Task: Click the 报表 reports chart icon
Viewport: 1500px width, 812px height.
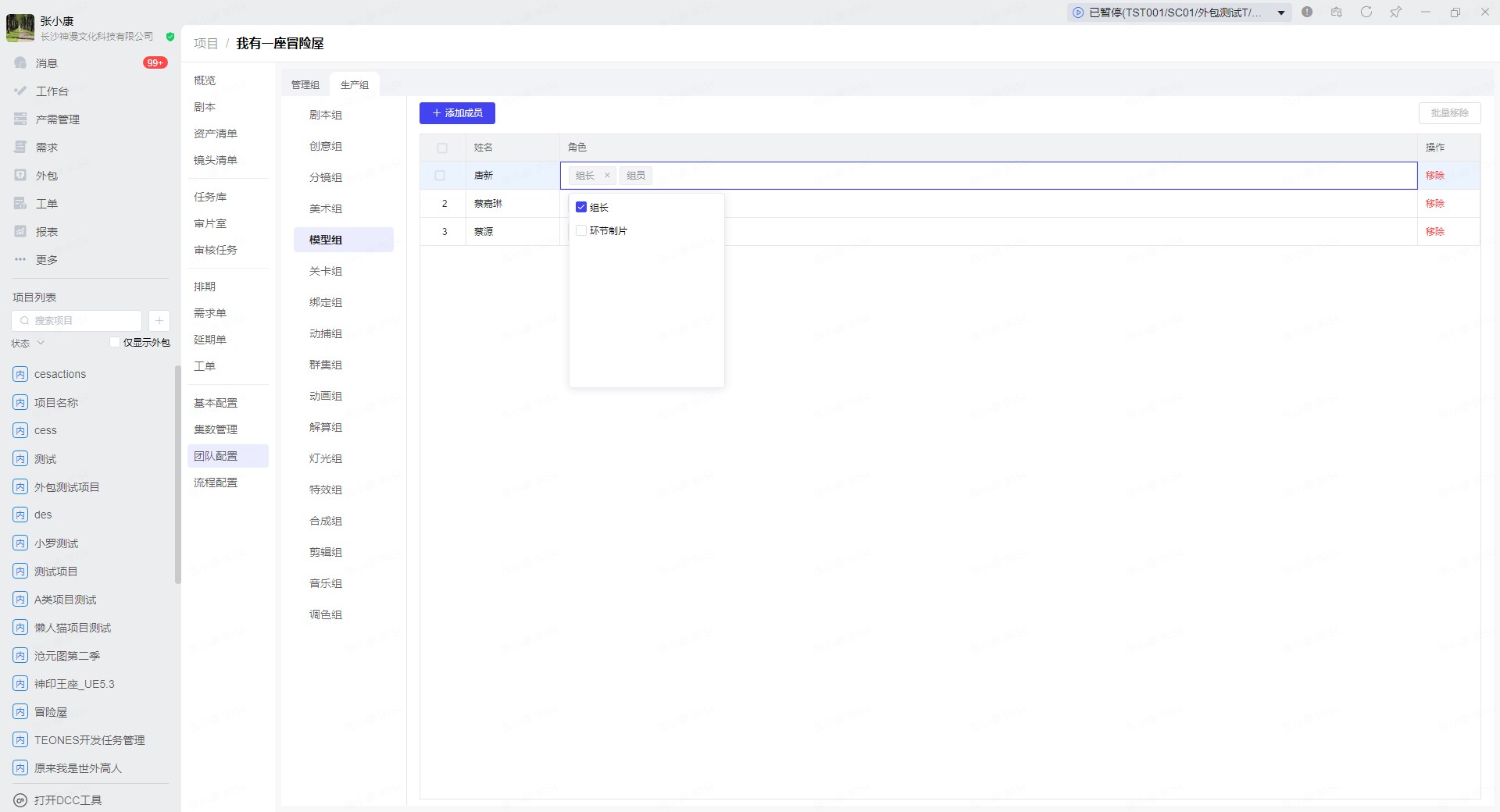Action: 21,231
